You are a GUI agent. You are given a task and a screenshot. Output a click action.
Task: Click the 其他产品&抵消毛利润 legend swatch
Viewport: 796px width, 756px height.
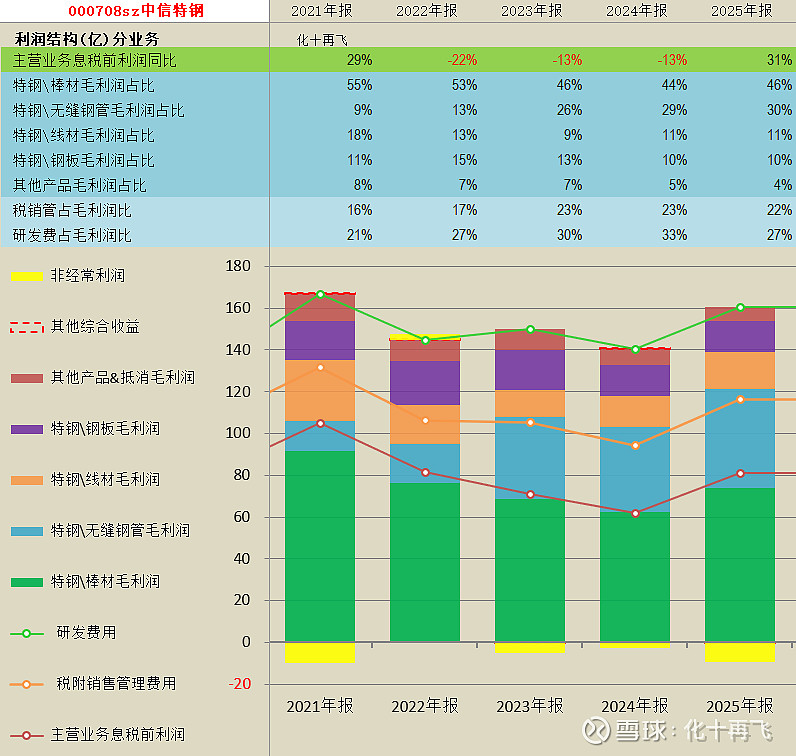[27, 378]
